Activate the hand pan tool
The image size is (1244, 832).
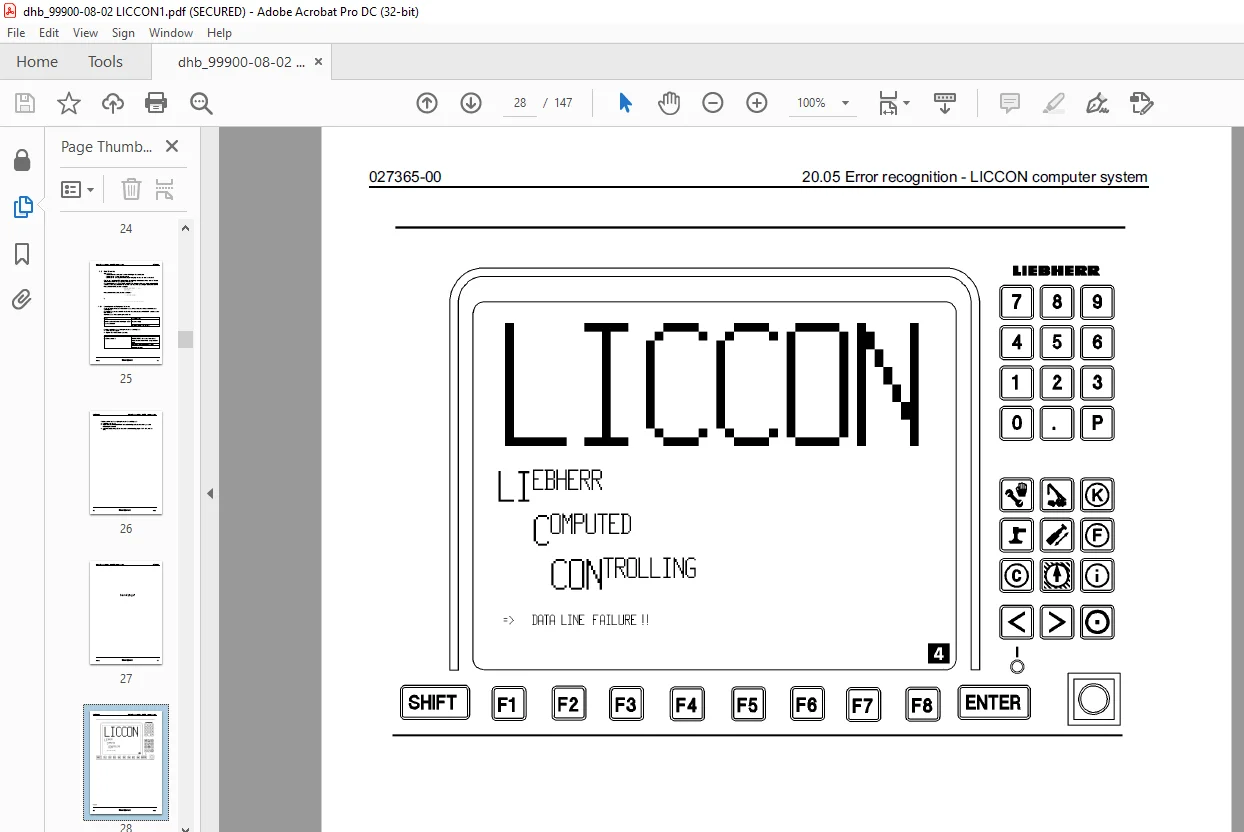coord(669,103)
